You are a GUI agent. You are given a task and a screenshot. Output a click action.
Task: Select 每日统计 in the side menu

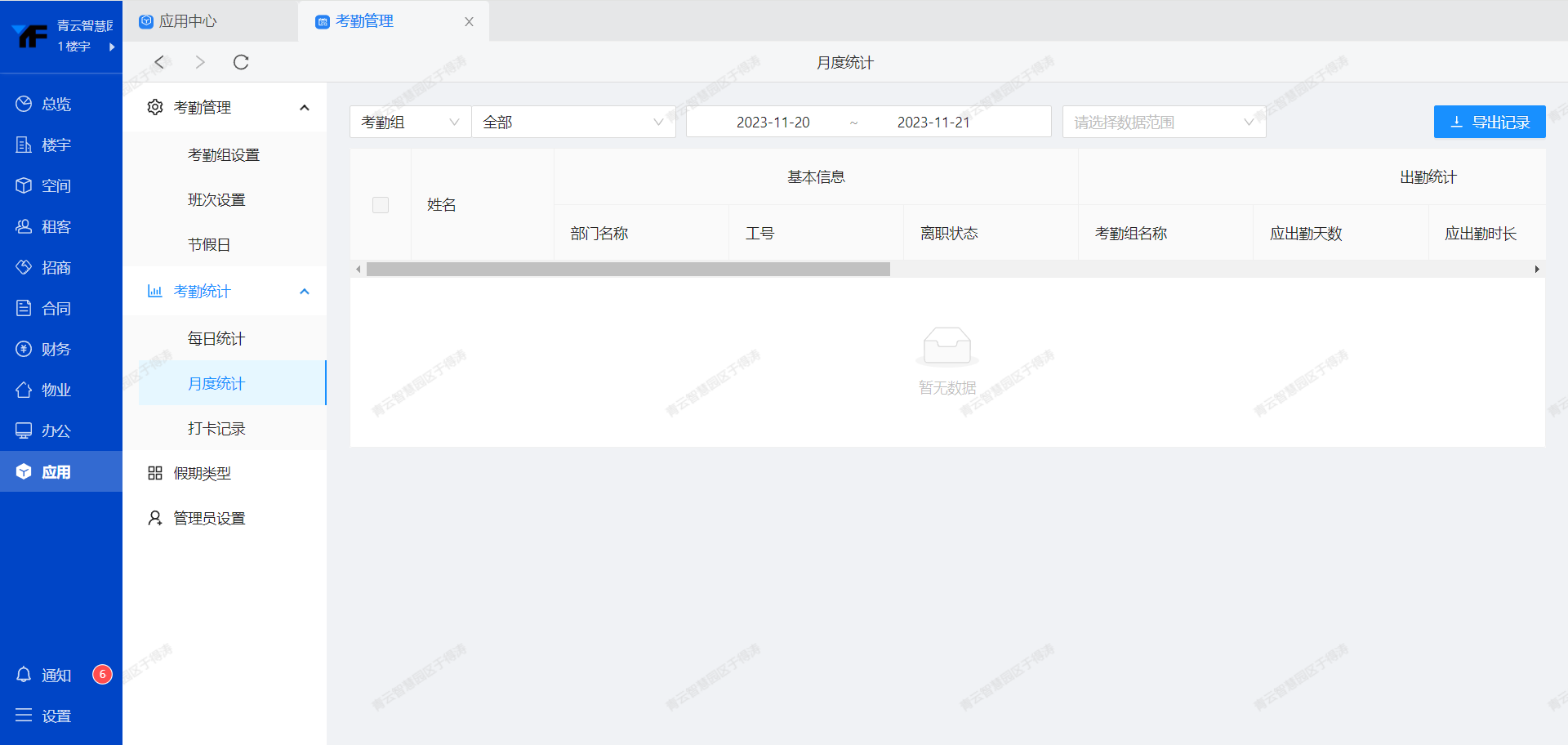[216, 338]
